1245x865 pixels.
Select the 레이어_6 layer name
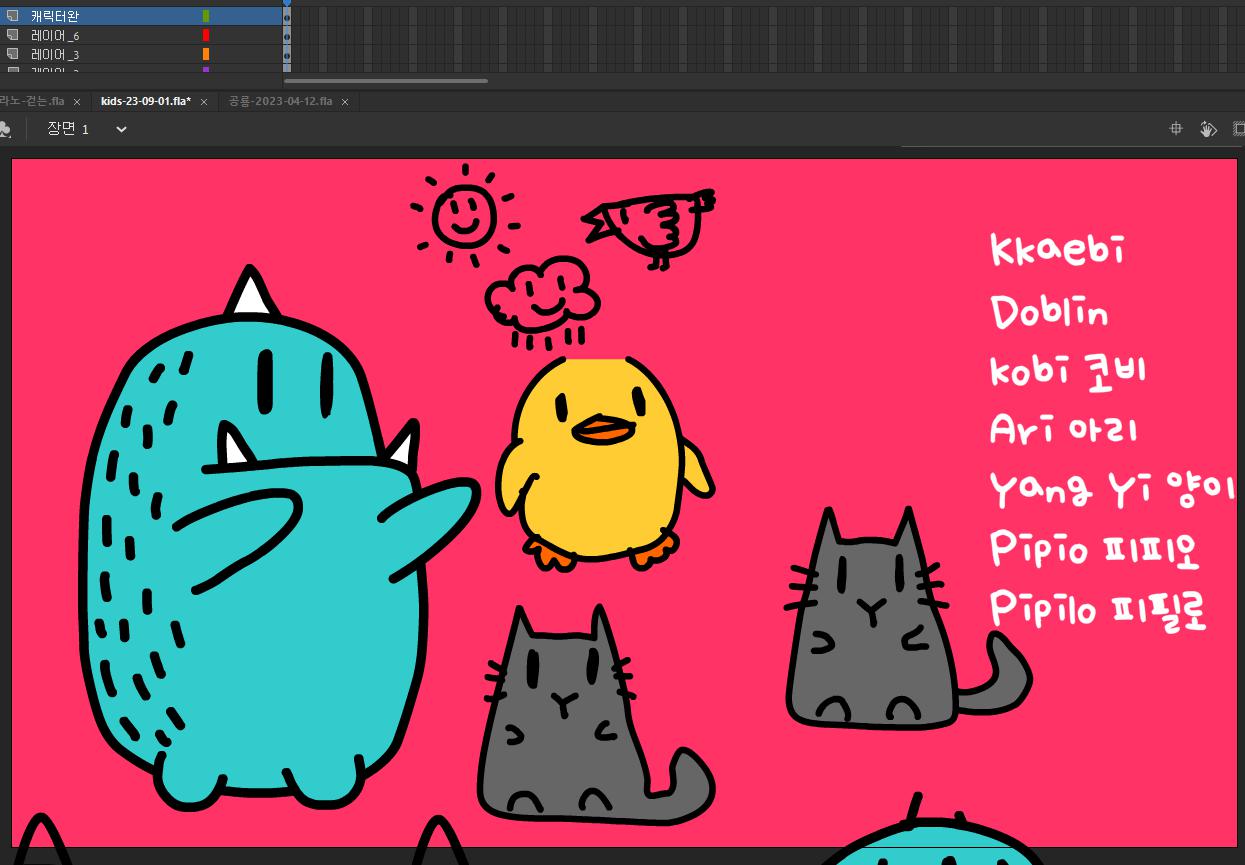[x=55, y=35]
